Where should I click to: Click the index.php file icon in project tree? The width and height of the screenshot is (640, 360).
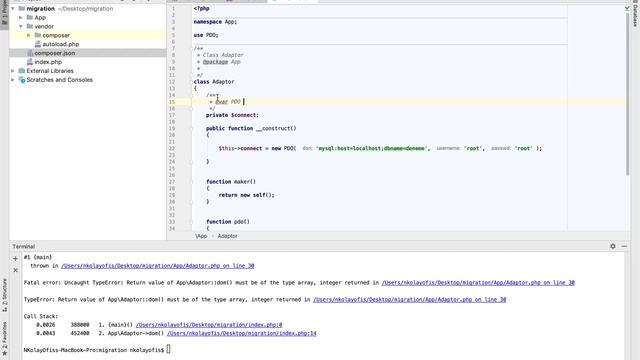29,62
